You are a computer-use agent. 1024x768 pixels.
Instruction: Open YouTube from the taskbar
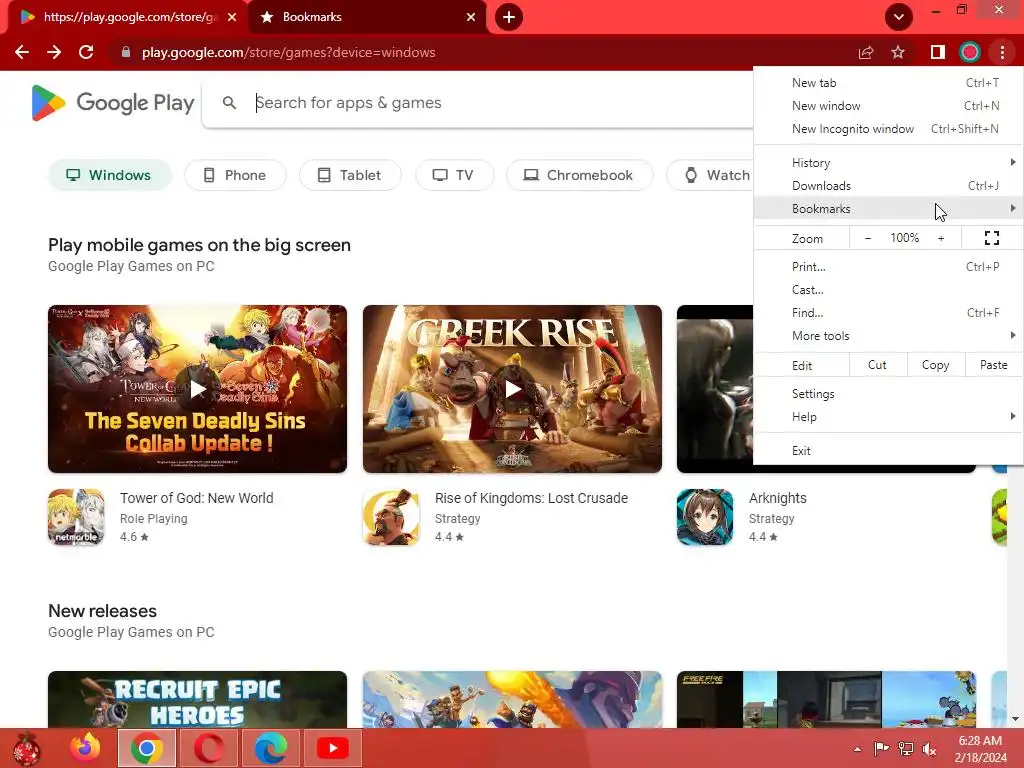333,748
